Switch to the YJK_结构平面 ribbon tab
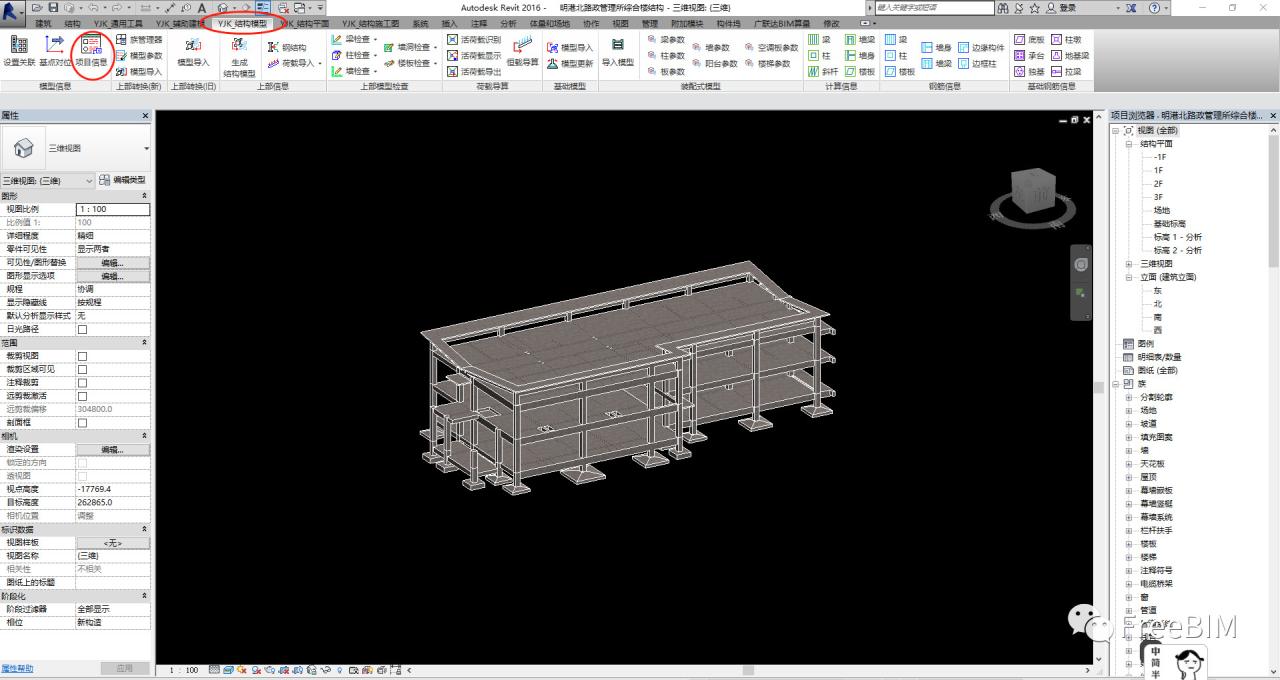This screenshot has width=1280, height=680. pyautogui.click(x=304, y=23)
